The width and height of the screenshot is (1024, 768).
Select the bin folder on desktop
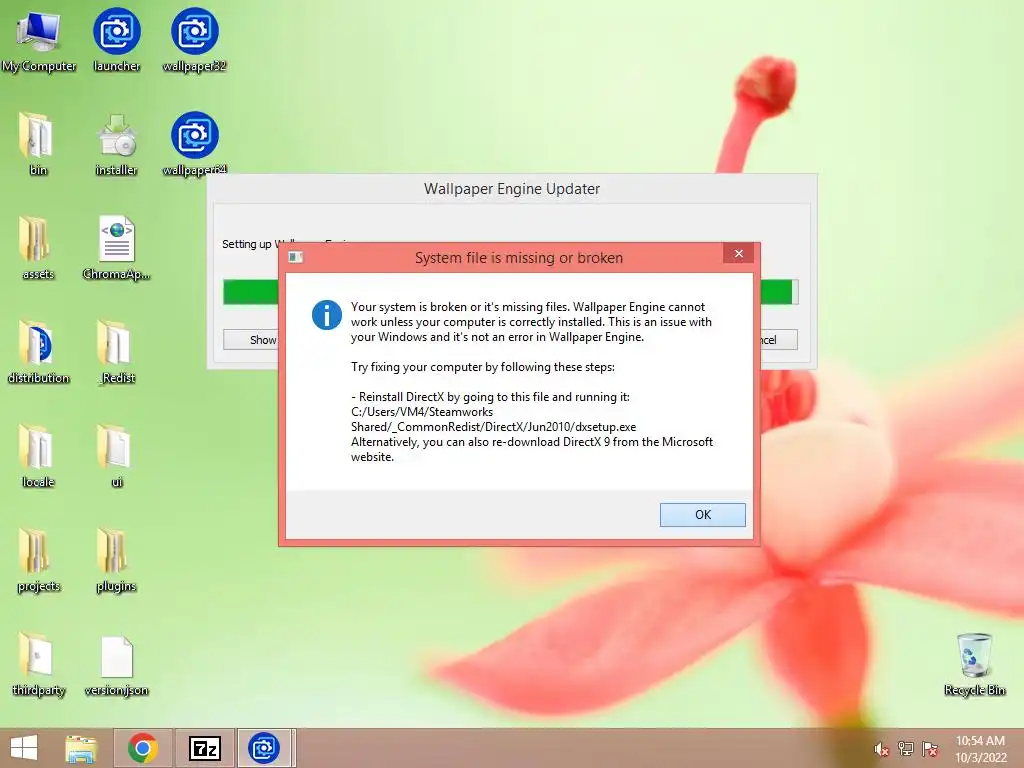(x=38, y=144)
